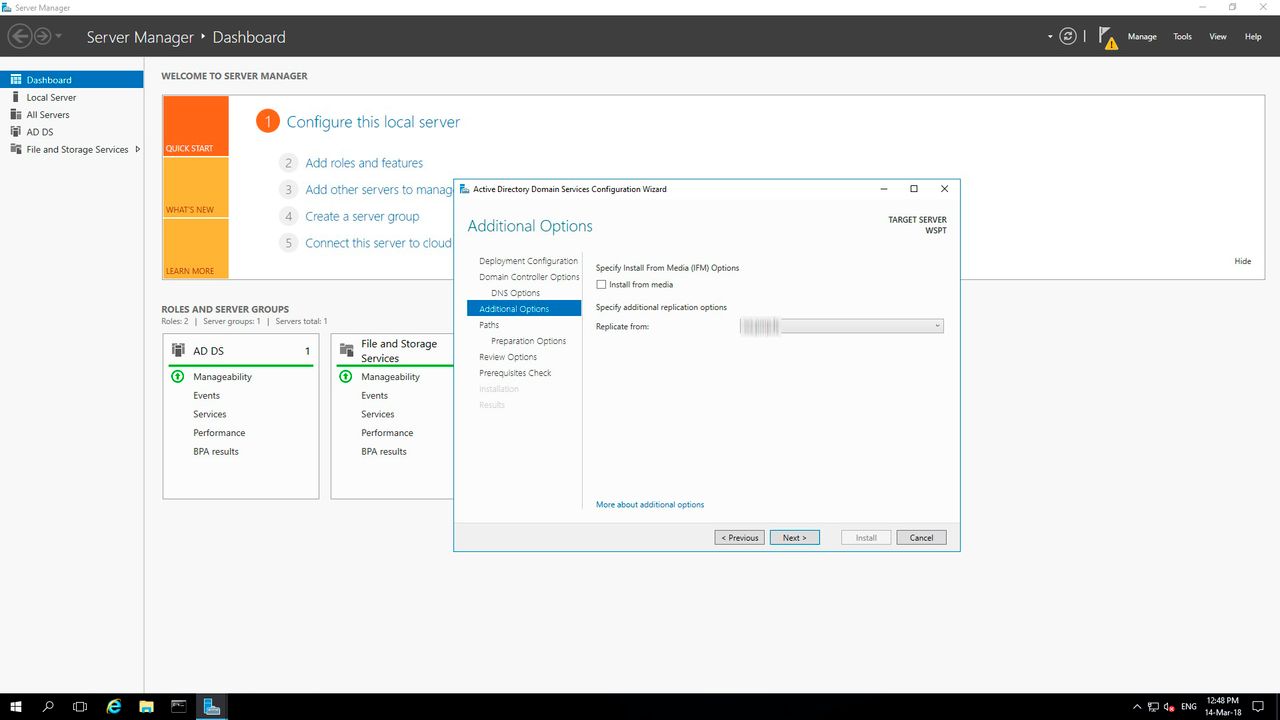The width and height of the screenshot is (1280, 720).
Task: Click the Learn More tile
Action: click(196, 248)
